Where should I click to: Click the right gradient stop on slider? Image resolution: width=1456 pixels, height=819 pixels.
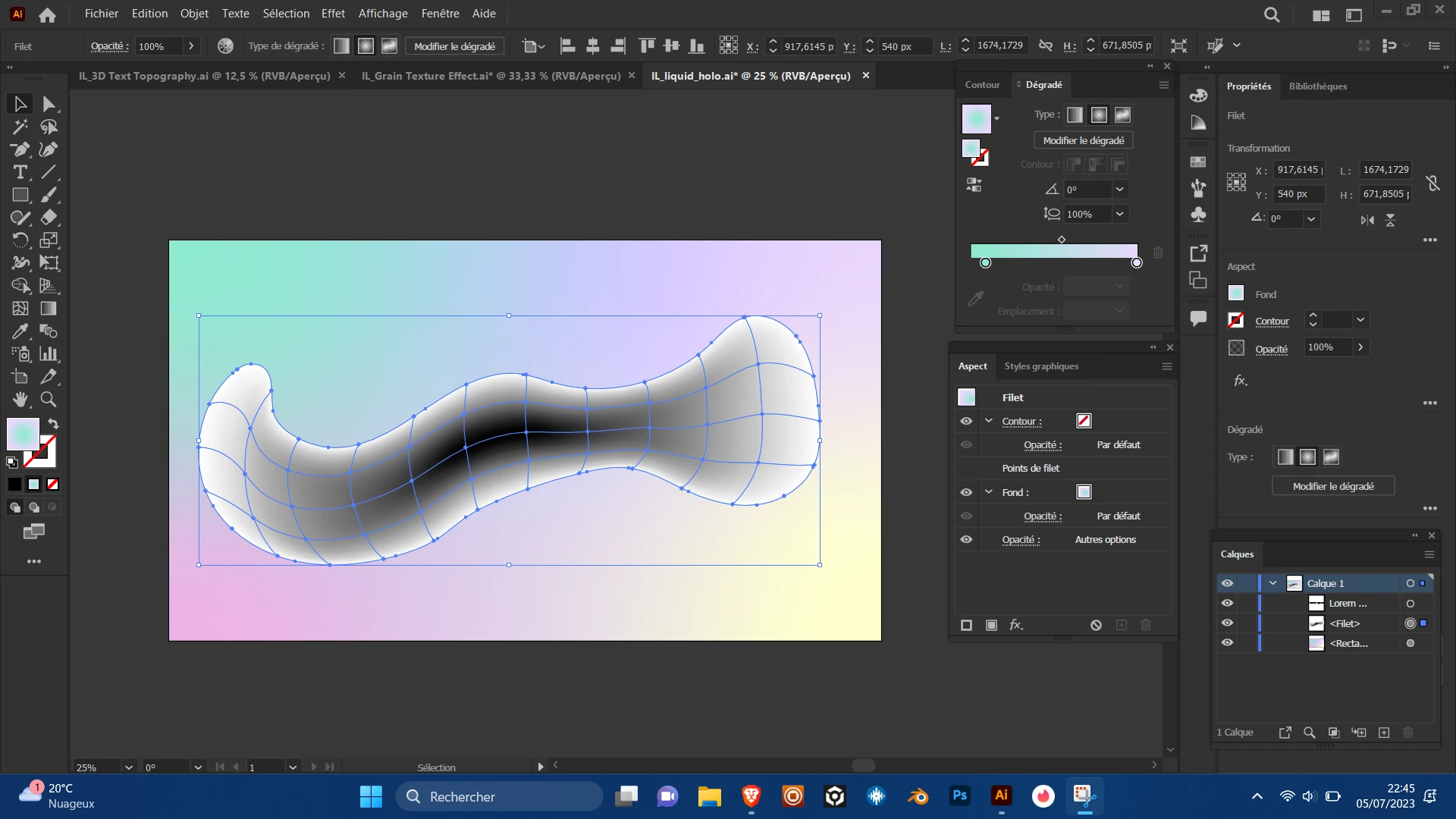coord(1136,262)
